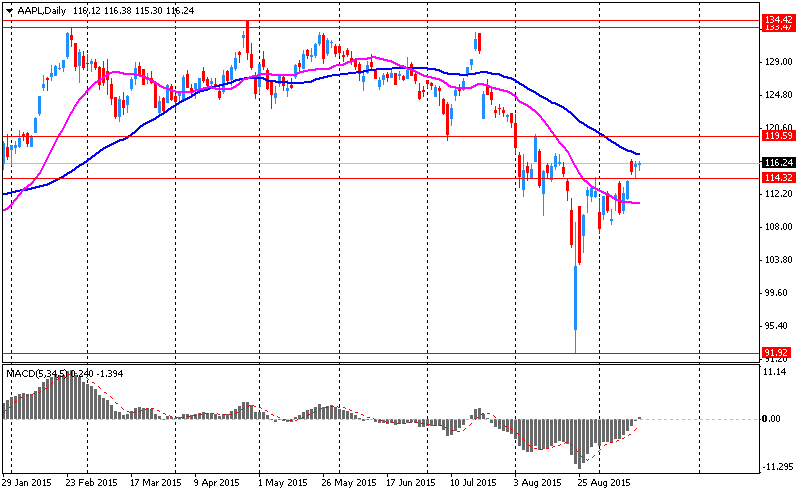Click the 1 May 2015 date label
The image size is (799, 491).
pyautogui.click(x=283, y=482)
